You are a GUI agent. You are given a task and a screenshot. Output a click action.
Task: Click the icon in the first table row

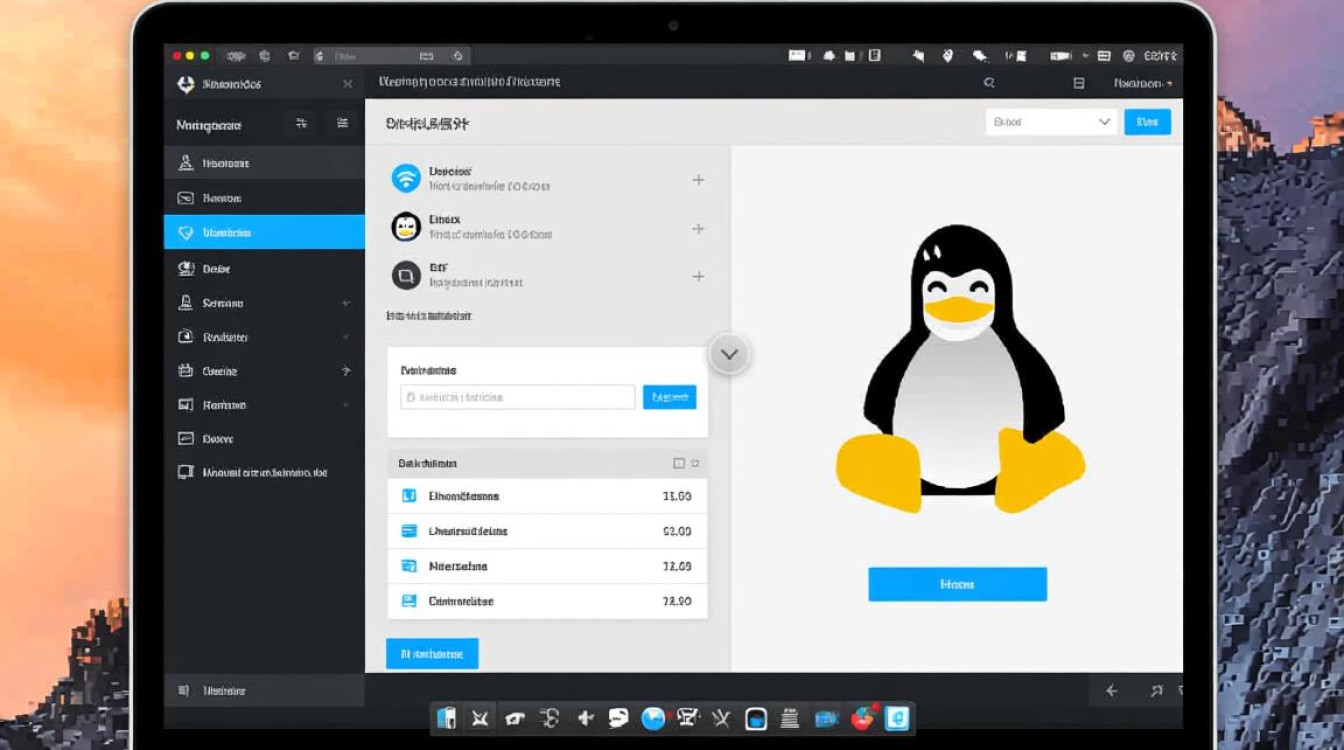pos(408,496)
